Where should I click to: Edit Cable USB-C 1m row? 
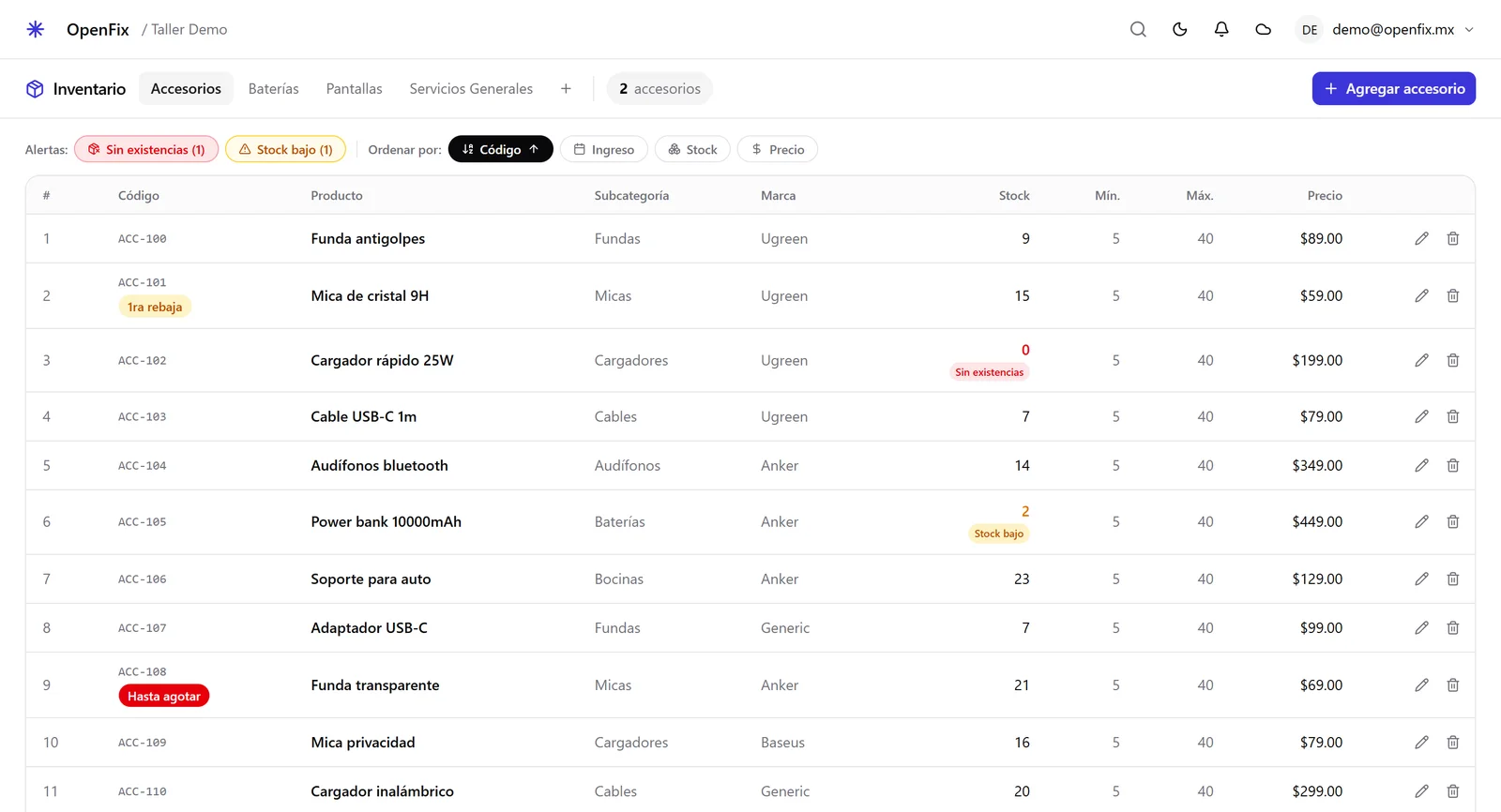click(1422, 416)
